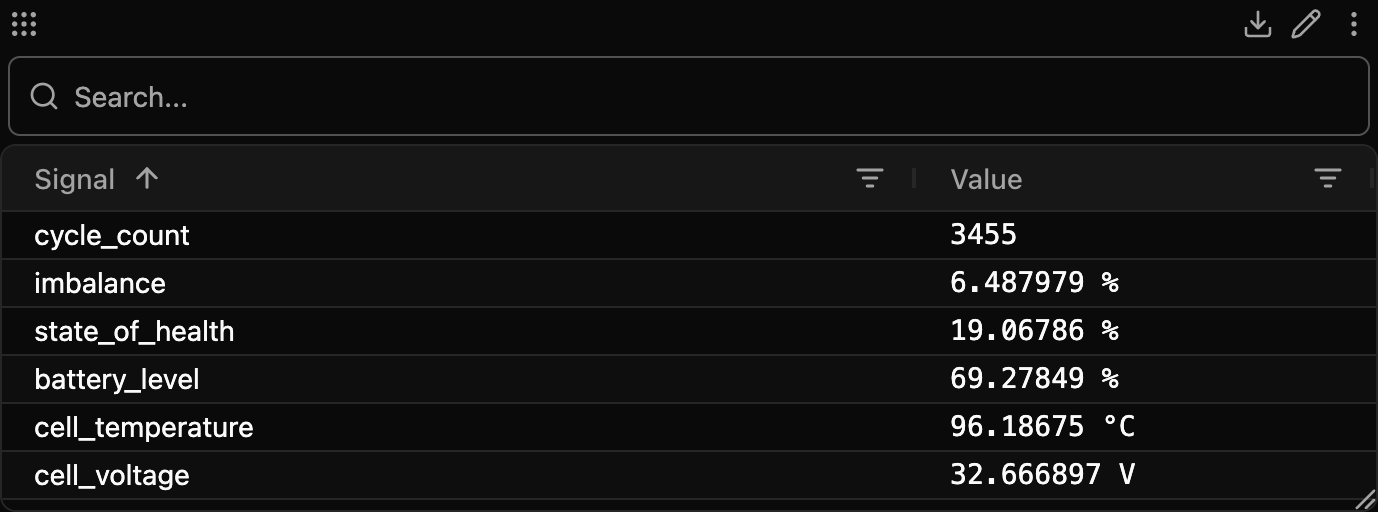Viewport: 1378px width, 512px height.
Task: Open the Value column filter icon
Action: [1327, 179]
